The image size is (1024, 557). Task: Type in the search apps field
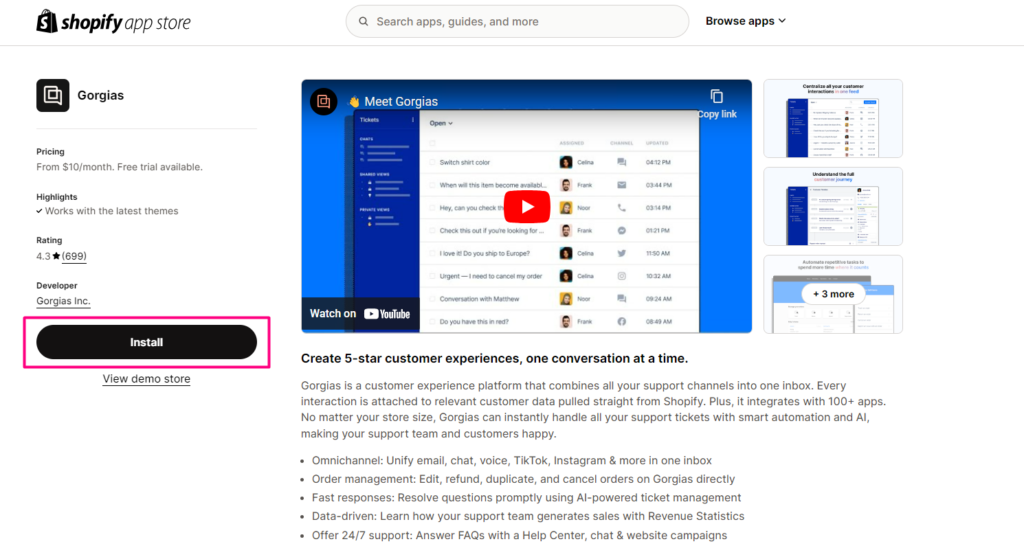tap(517, 22)
